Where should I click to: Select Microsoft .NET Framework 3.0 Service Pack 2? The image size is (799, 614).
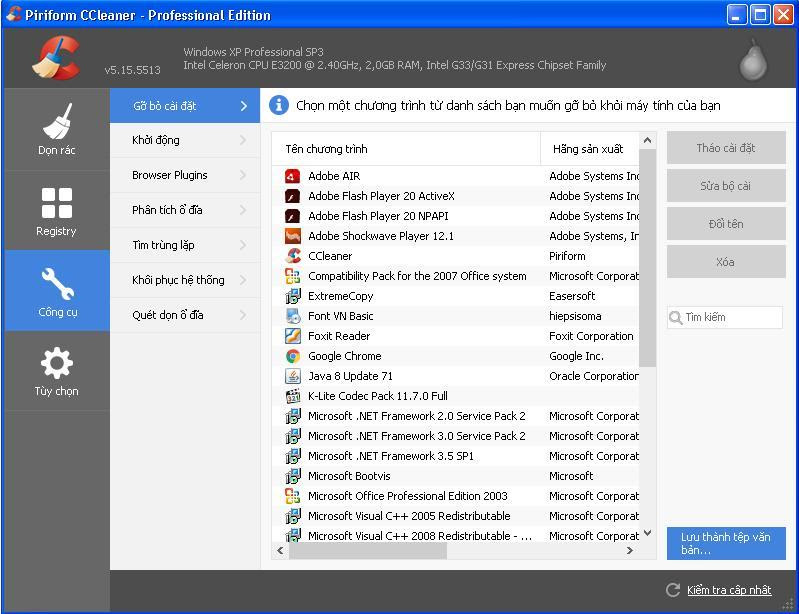pos(456,436)
